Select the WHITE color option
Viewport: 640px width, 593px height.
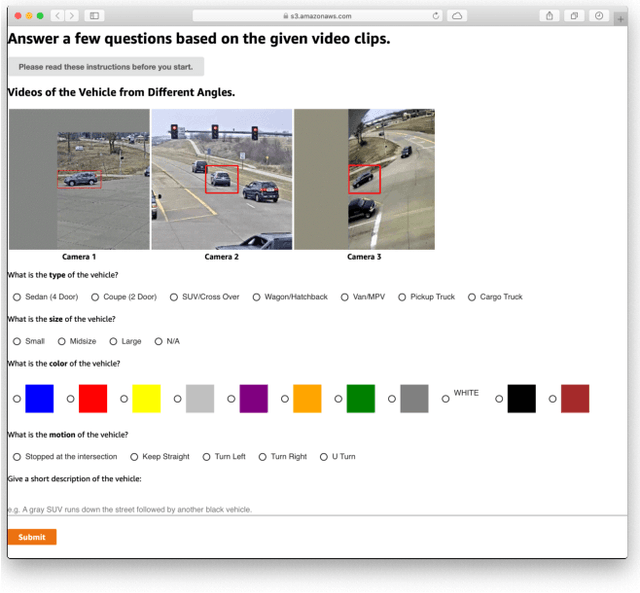[x=445, y=399]
